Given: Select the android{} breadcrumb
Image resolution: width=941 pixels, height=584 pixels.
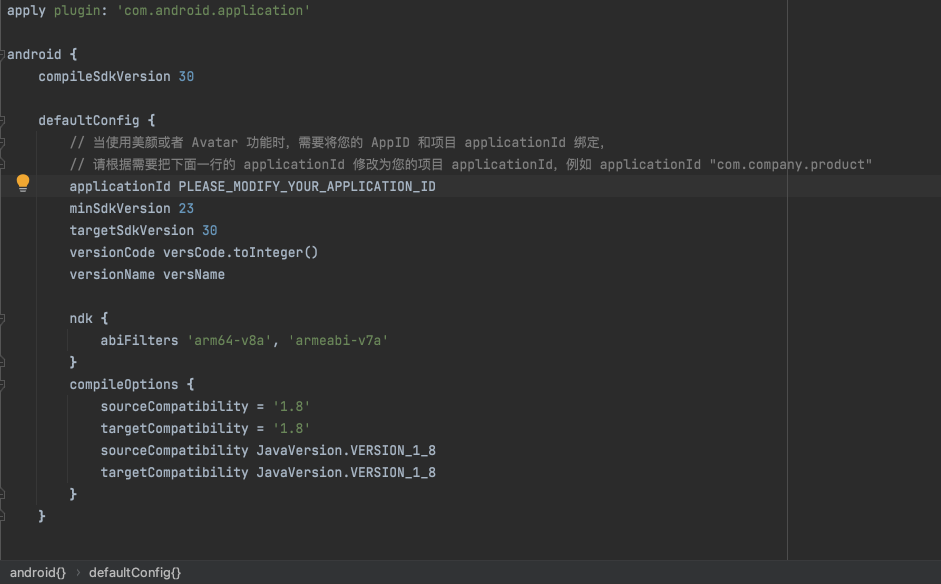Looking at the screenshot, I should (x=38, y=573).
